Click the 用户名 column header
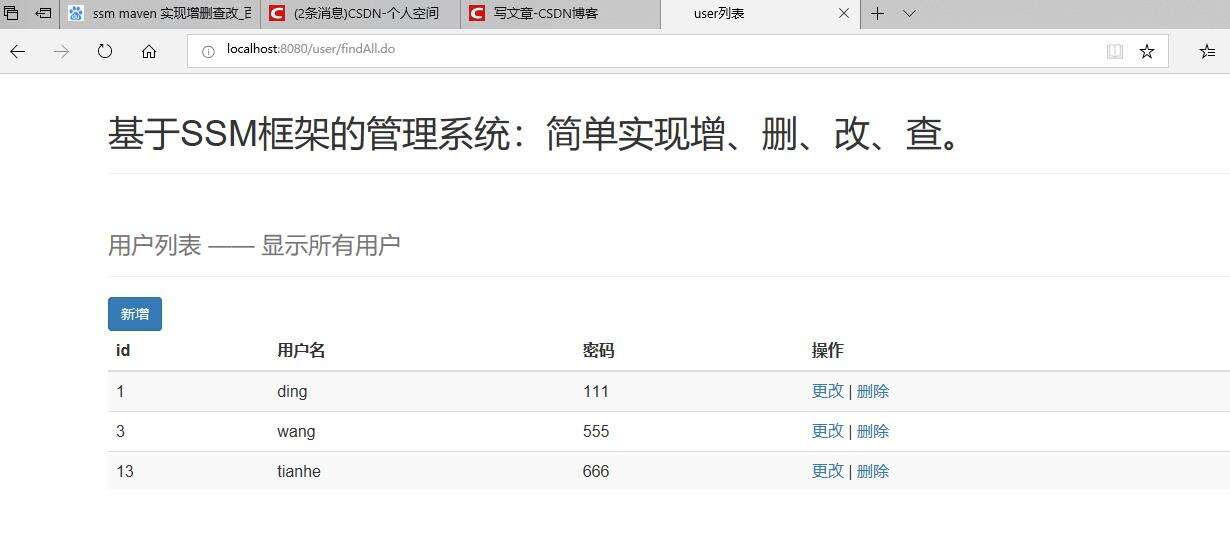 [x=301, y=350]
